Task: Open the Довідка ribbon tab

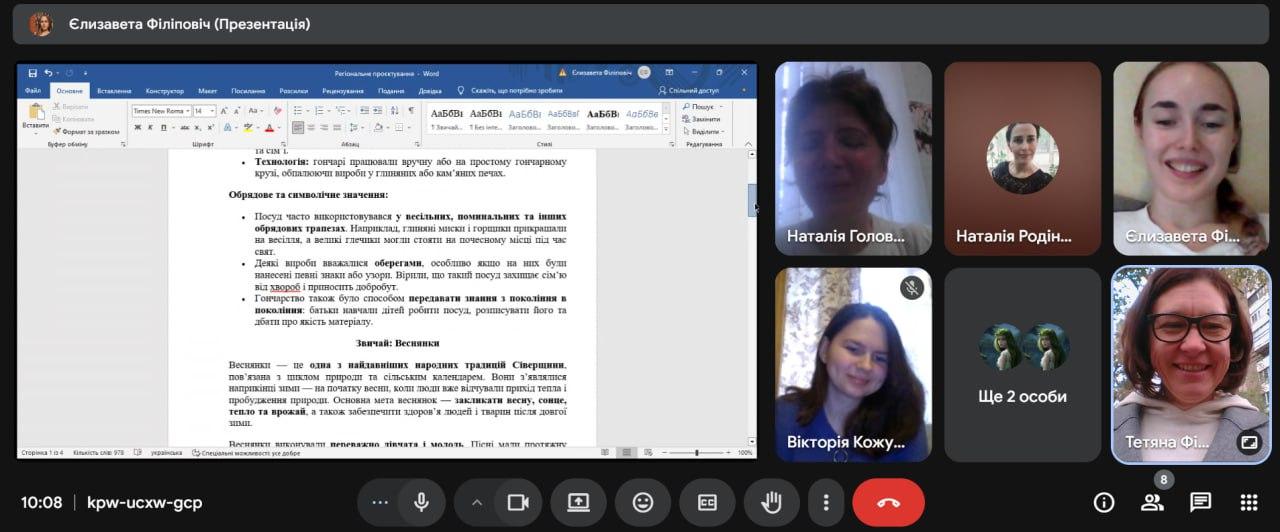Action: [430, 90]
